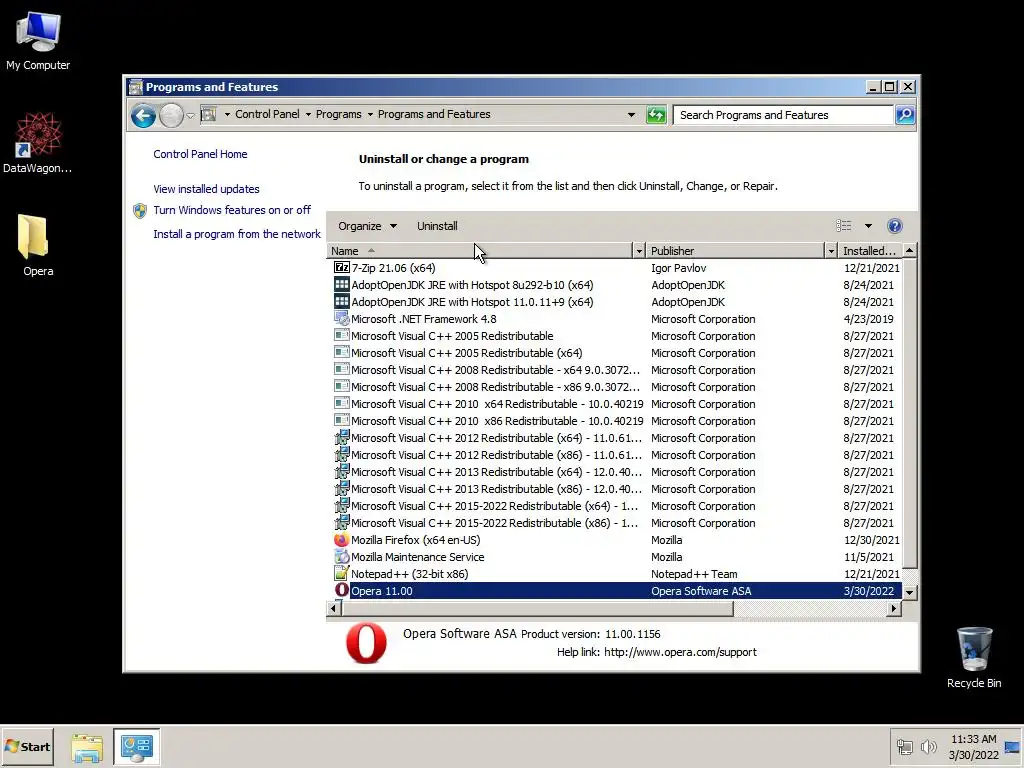Image resolution: width=1024 pixels, height=768 pixels.
Task: Click the horizontal scrollbar right arrow
Action: point(894,609)
